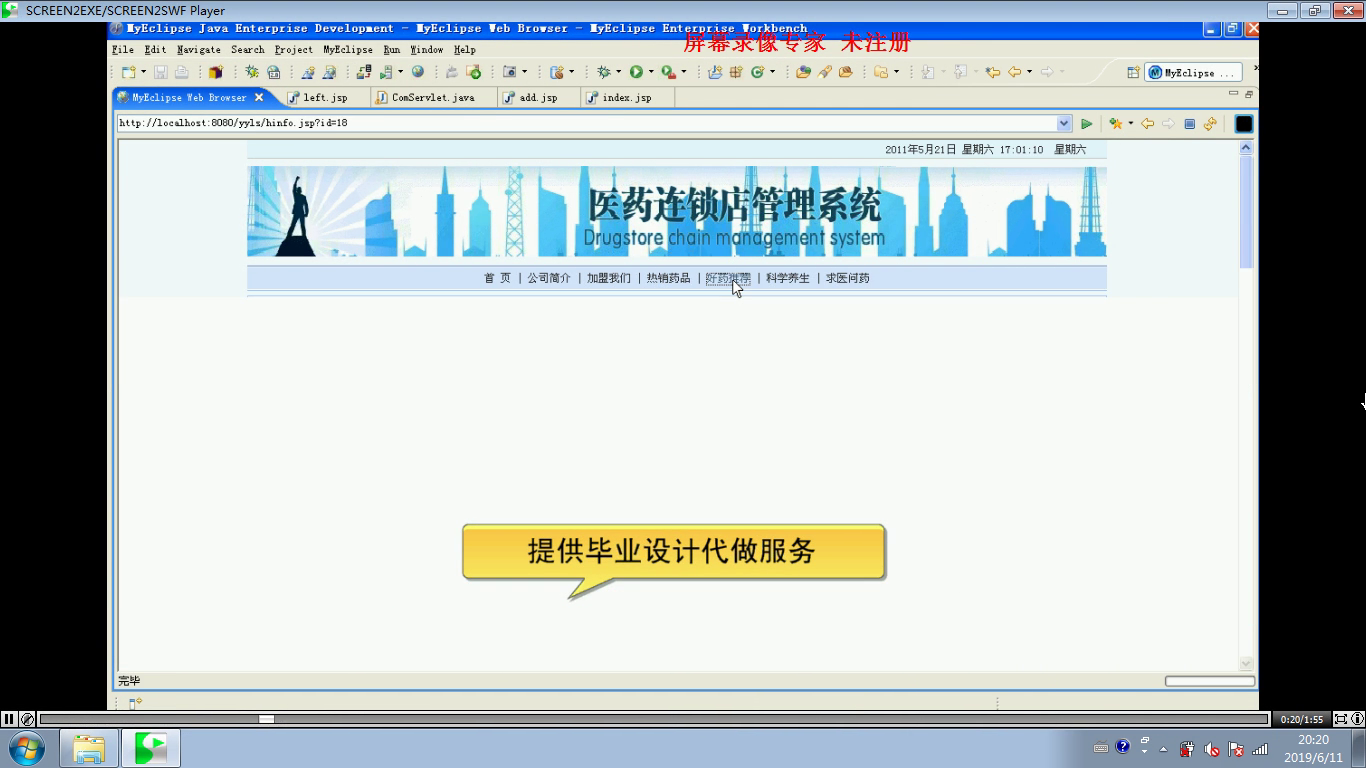Image resolution: width=1366 pixels, height=768 pixels.
Task: Click the Windows Start button
Action: point(27,748)
